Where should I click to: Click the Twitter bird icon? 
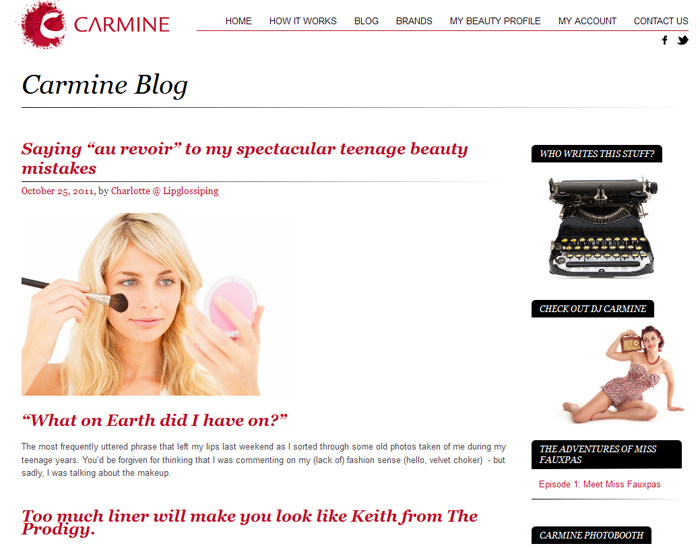pyautogui.click(x=683, y=41)
